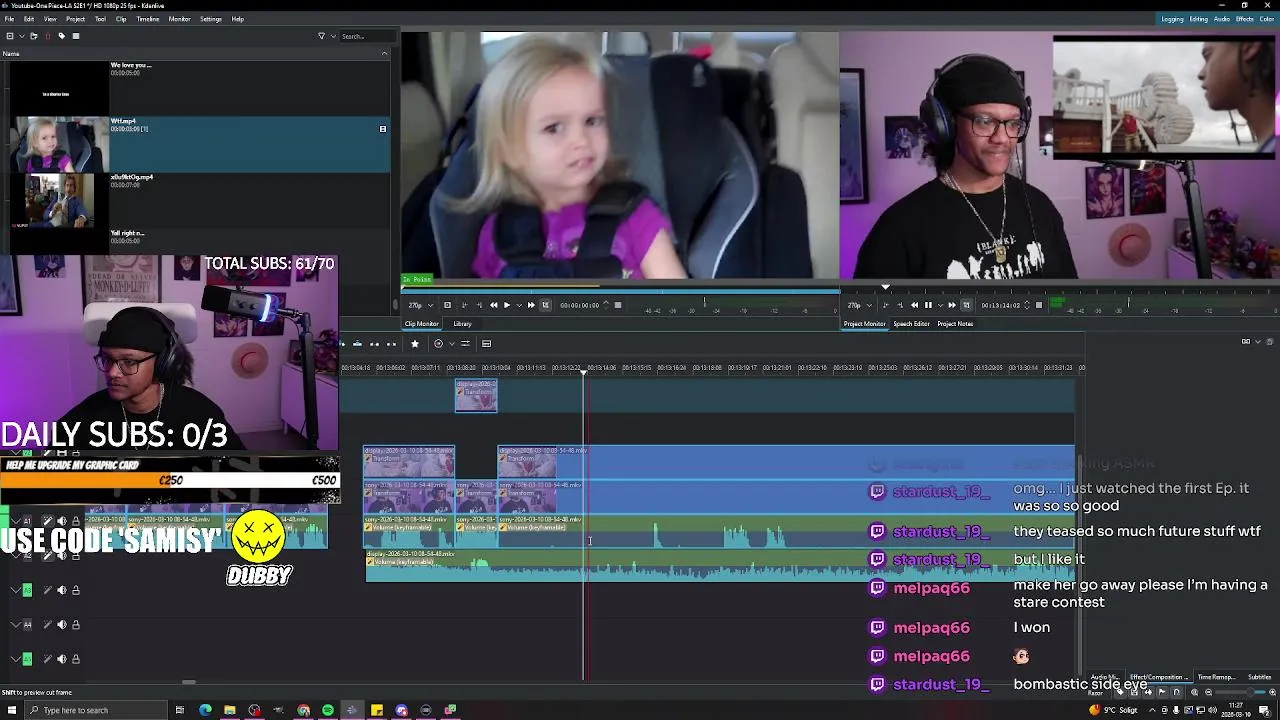Set zone out point in Clip Monitor
This screenshot has width=1280, height=720.
point(479,305)
